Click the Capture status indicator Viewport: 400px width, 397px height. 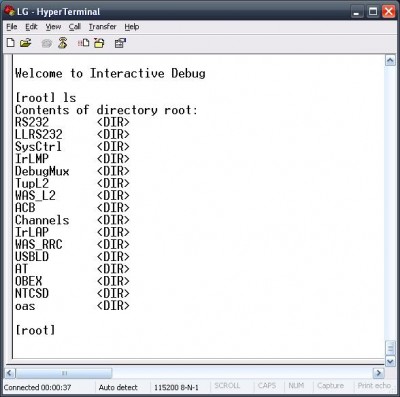(x=330, y=386)
